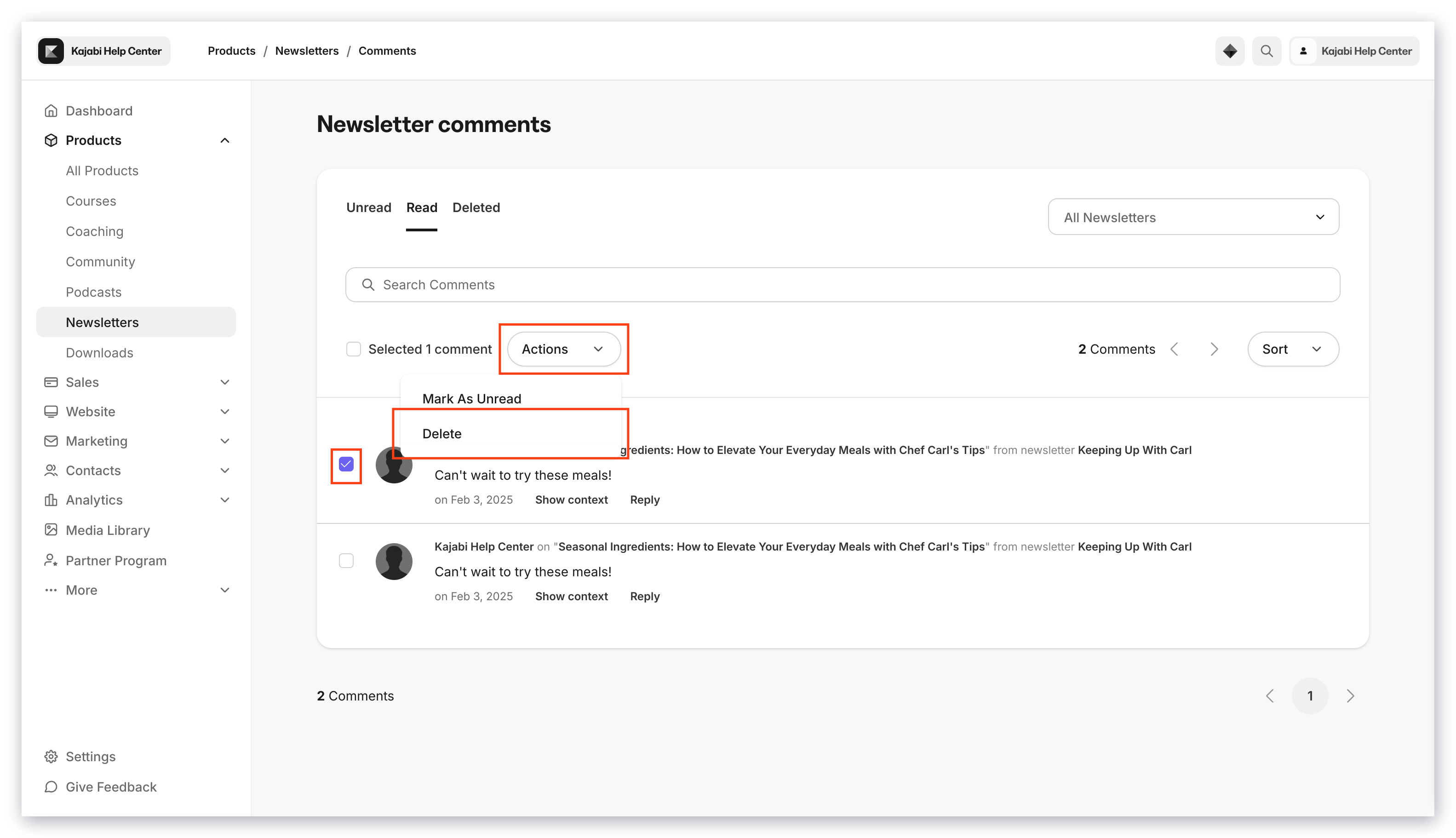Screen dimensions: 1456x838
Task: Switch to the Read tab
Action: pyautogui.click(x=421, y=207)
